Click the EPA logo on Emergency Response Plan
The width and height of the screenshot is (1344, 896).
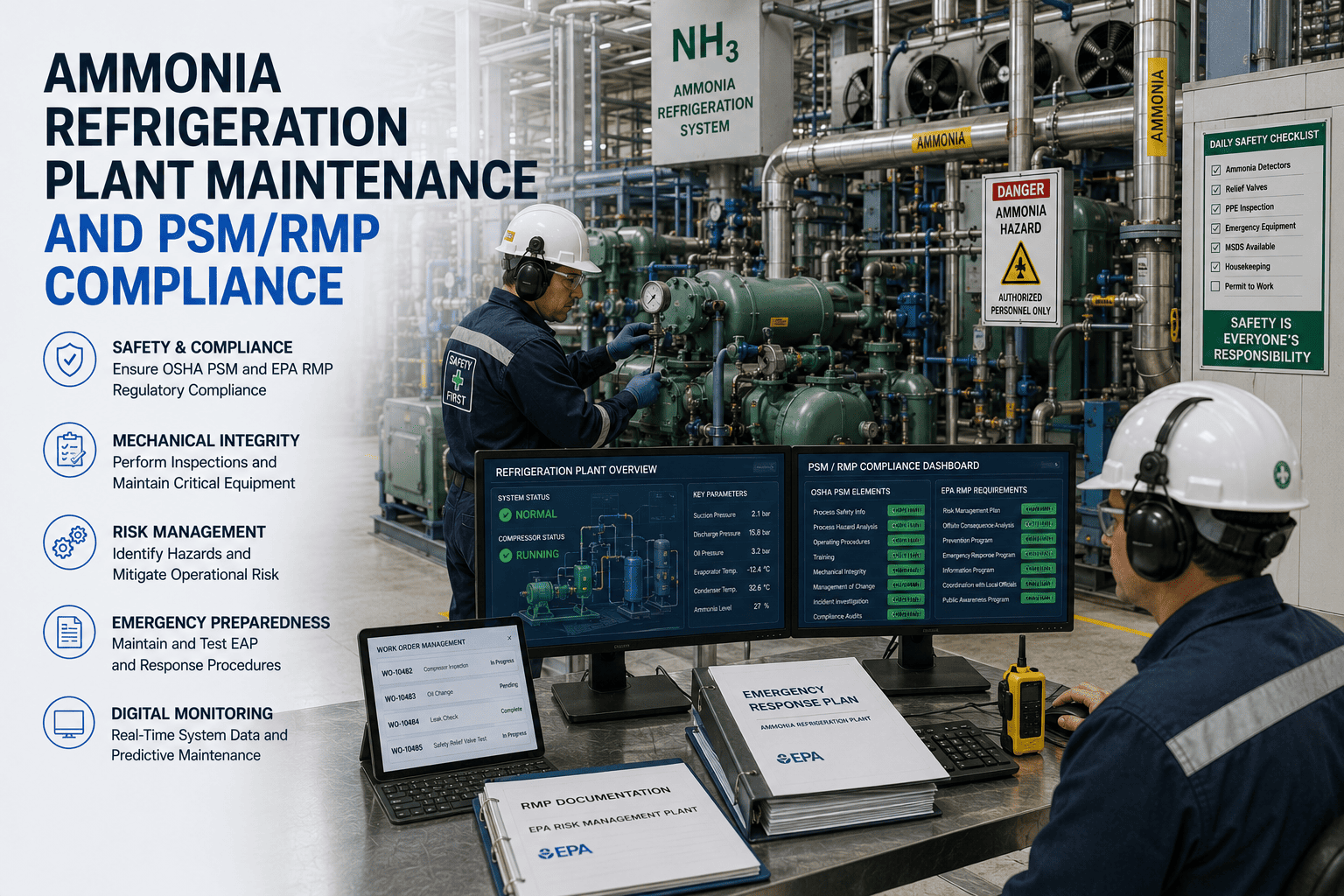[x=801, y=758]
